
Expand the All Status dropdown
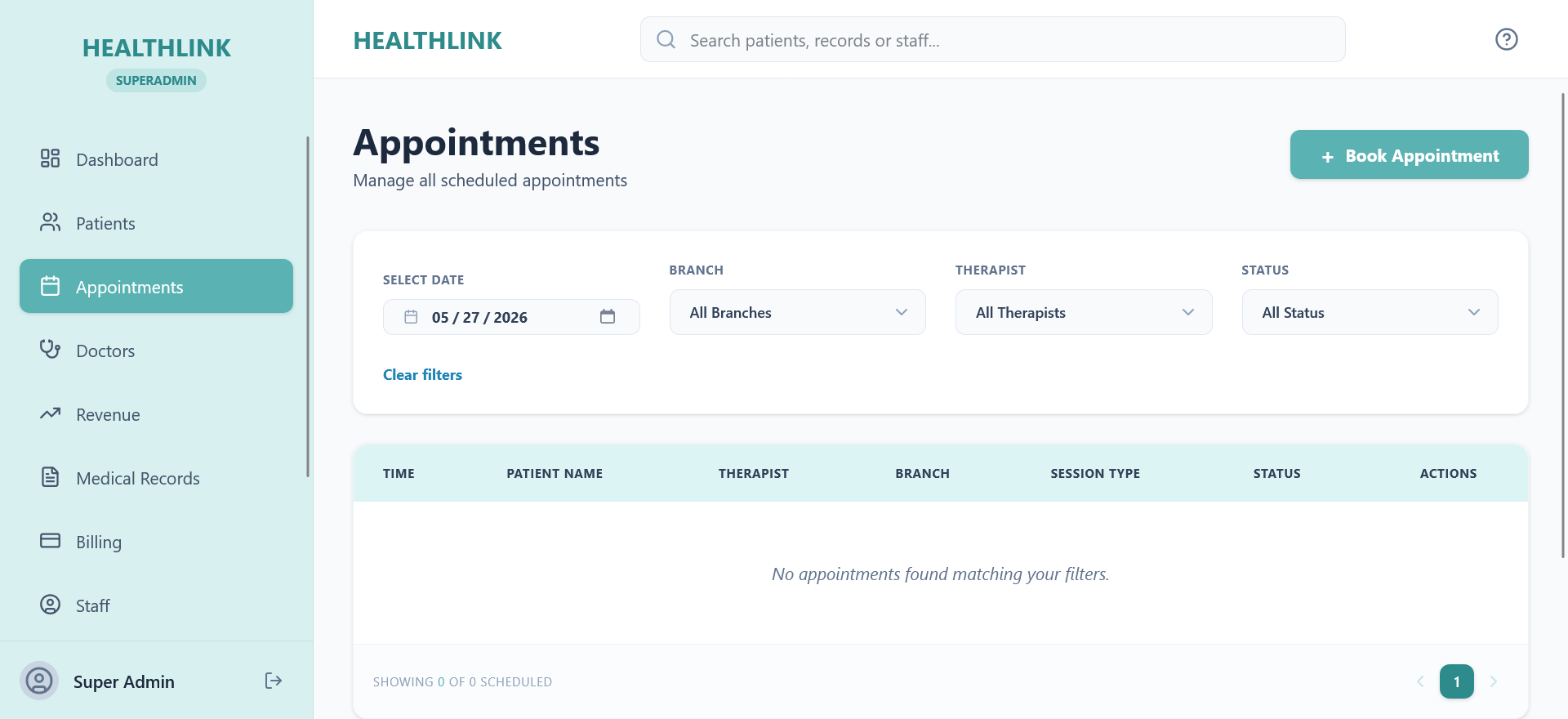coord(1370,312)
